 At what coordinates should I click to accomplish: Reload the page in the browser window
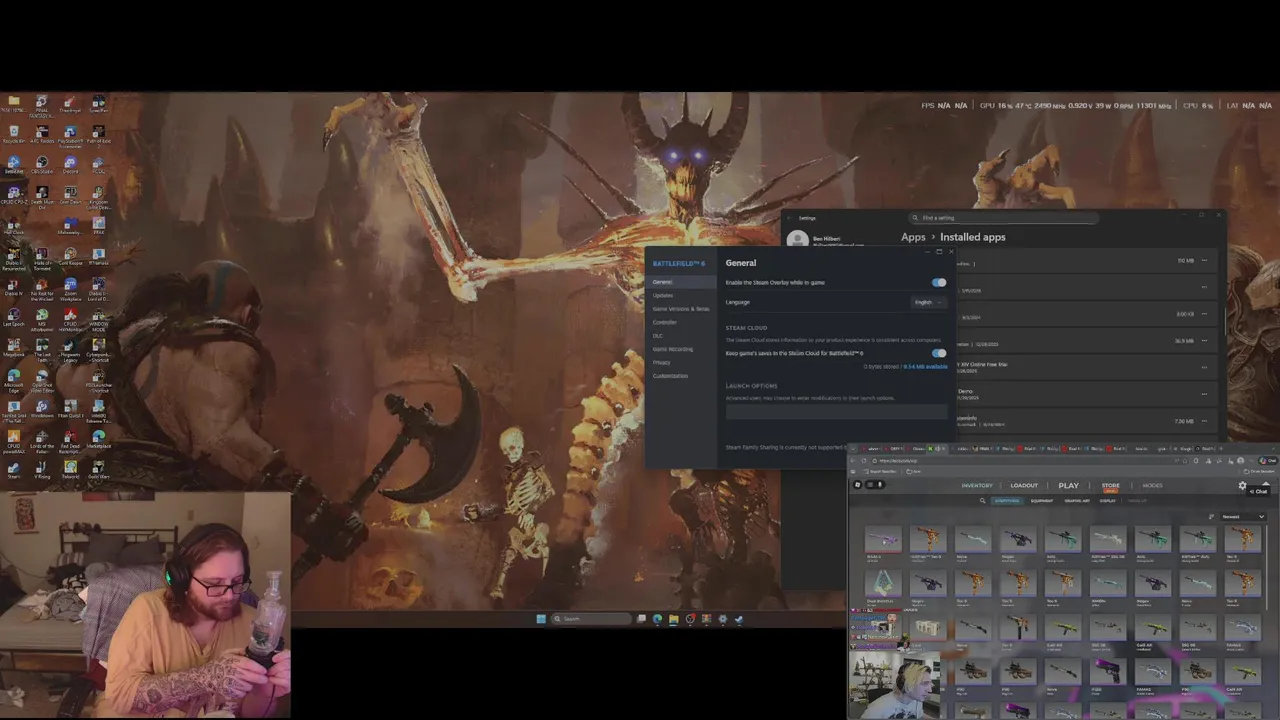864,461
